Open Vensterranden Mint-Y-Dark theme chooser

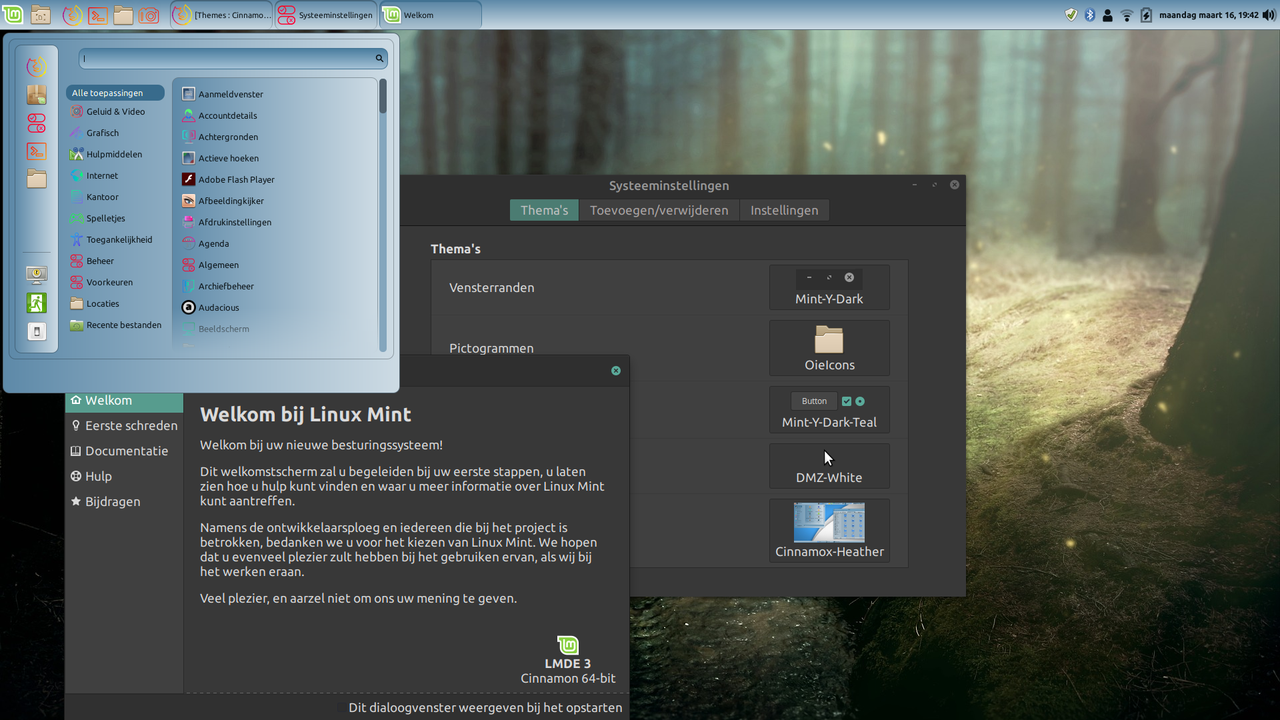pyautogui.click(x=829, y=287)
